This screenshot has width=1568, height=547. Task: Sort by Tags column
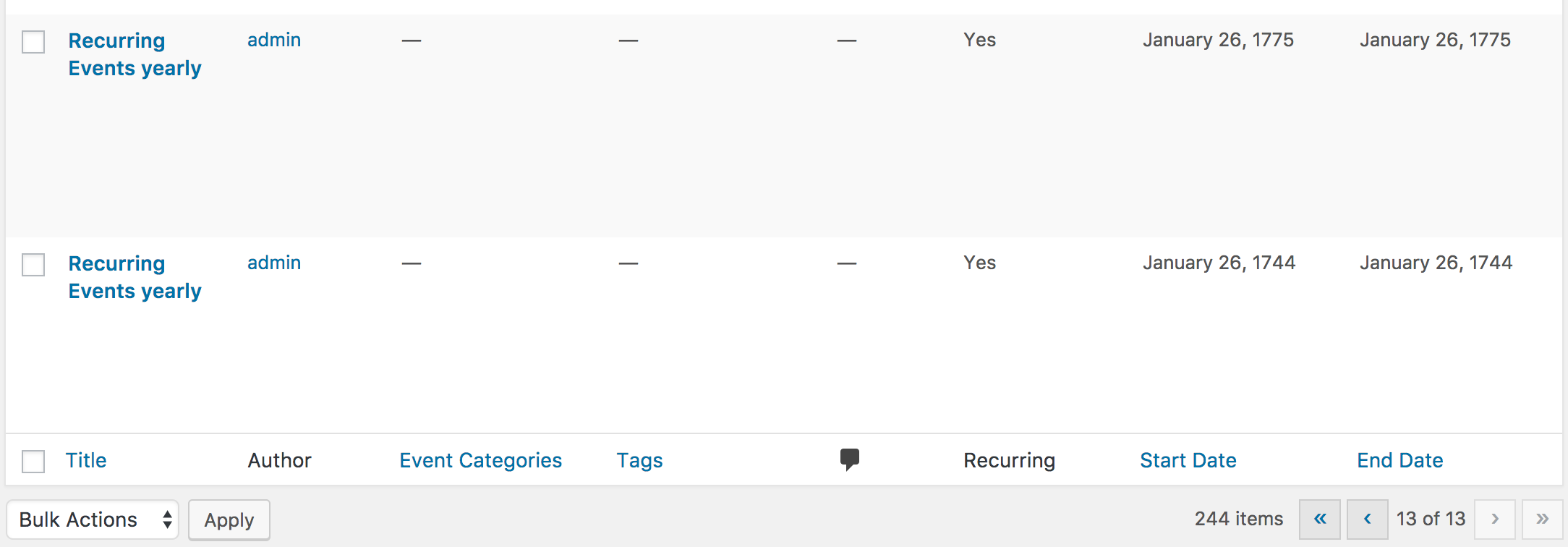click(x=640, y=460)
